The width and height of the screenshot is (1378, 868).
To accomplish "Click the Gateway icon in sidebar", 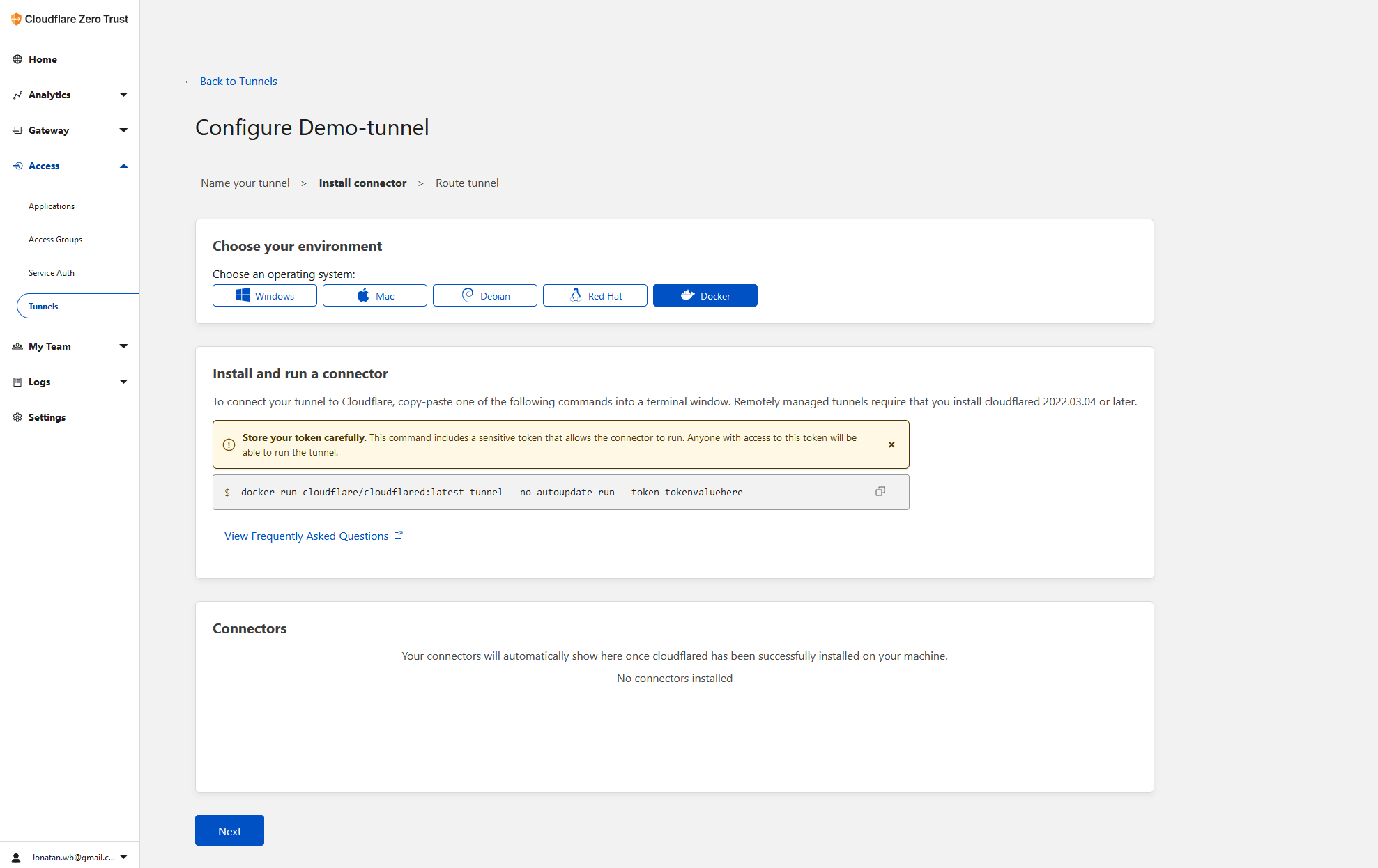I will point(17,130).
